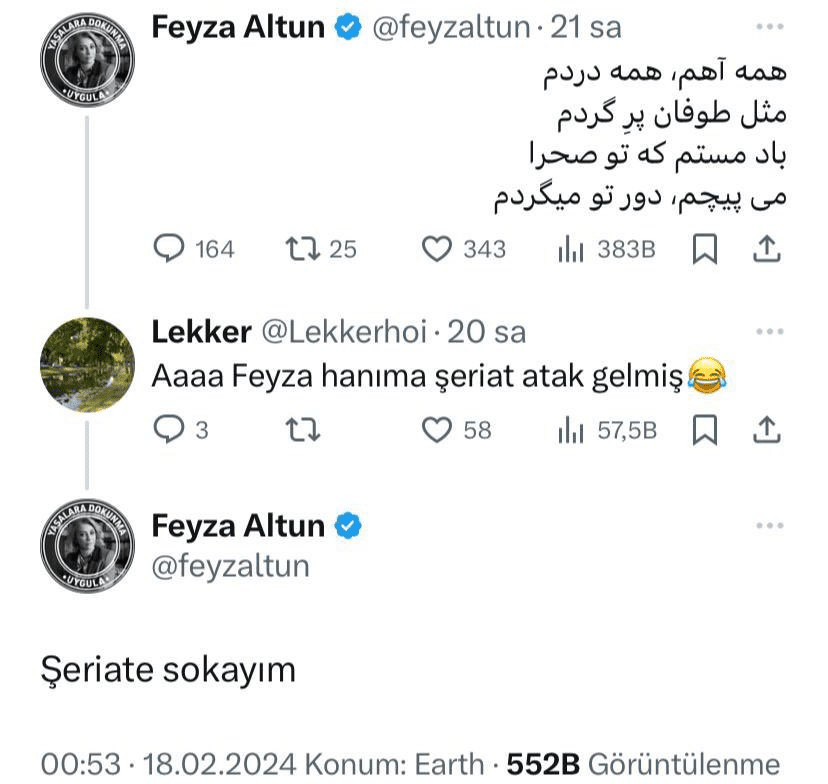Open @Lekkerhoi profile handle link
Viewport: 828px width, 784px height.
344,331
